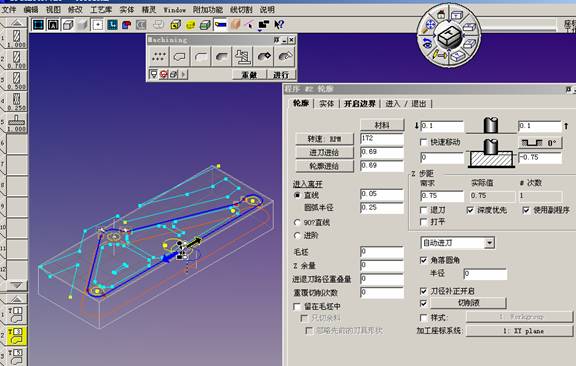The height and width of the screenshot is (366, 576).
Task: Enable the 快速移动 checkbox
Action: click(x=424, y=142)
